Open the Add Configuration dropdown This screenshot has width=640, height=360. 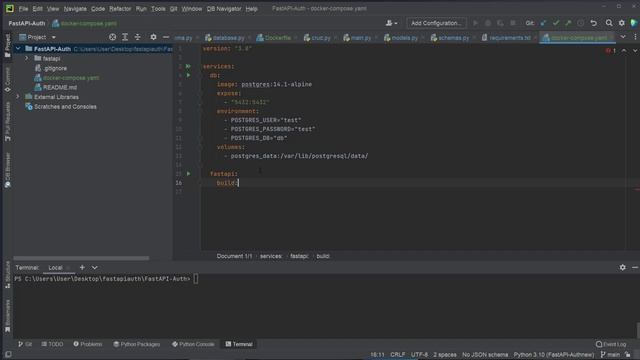[436, 23]
